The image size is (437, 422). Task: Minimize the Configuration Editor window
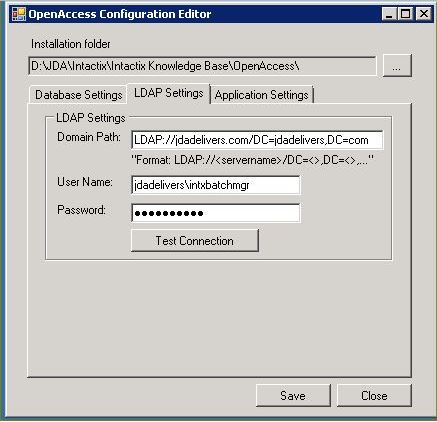point(389,14)
